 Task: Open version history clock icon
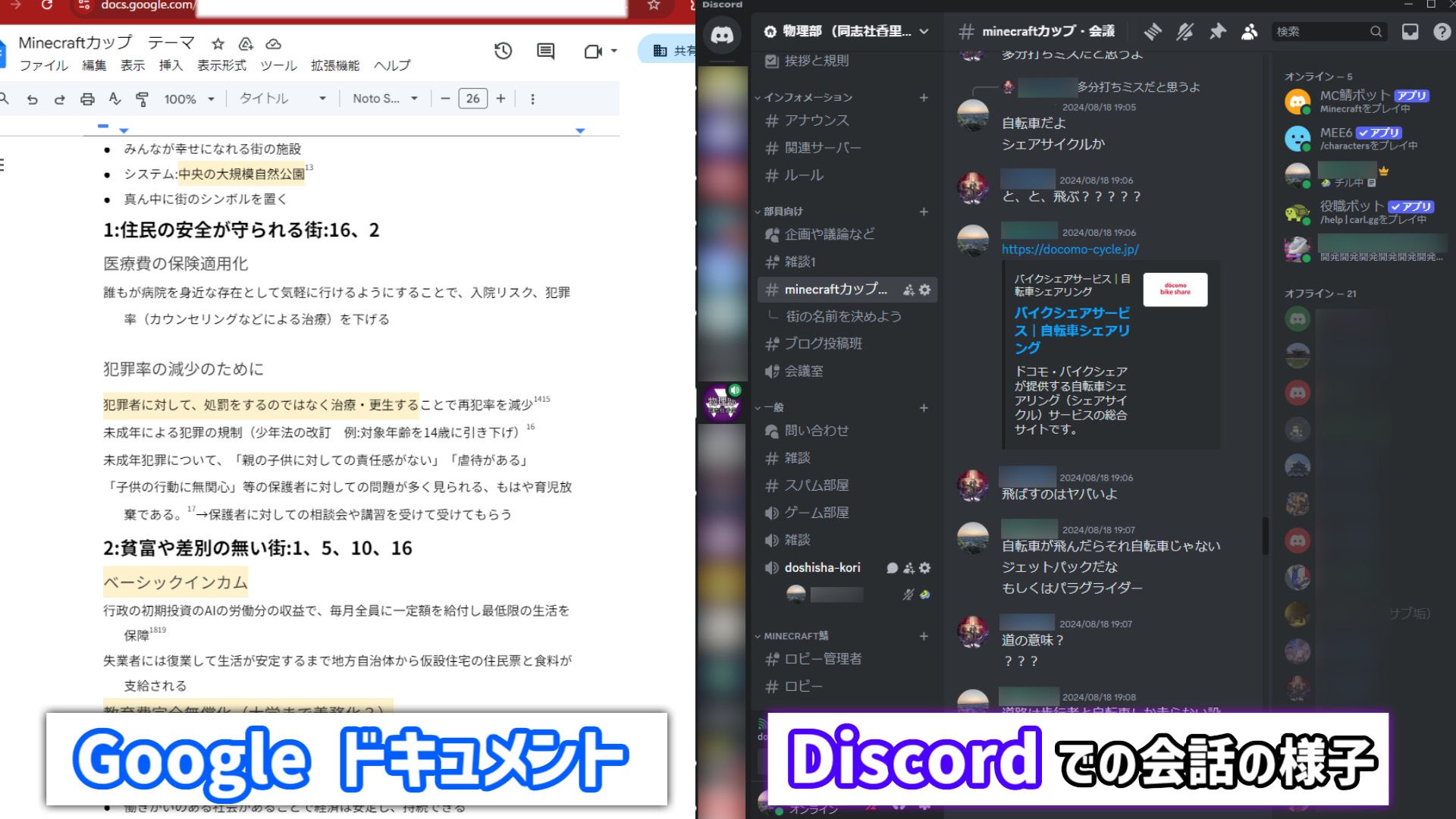[504, 51]
